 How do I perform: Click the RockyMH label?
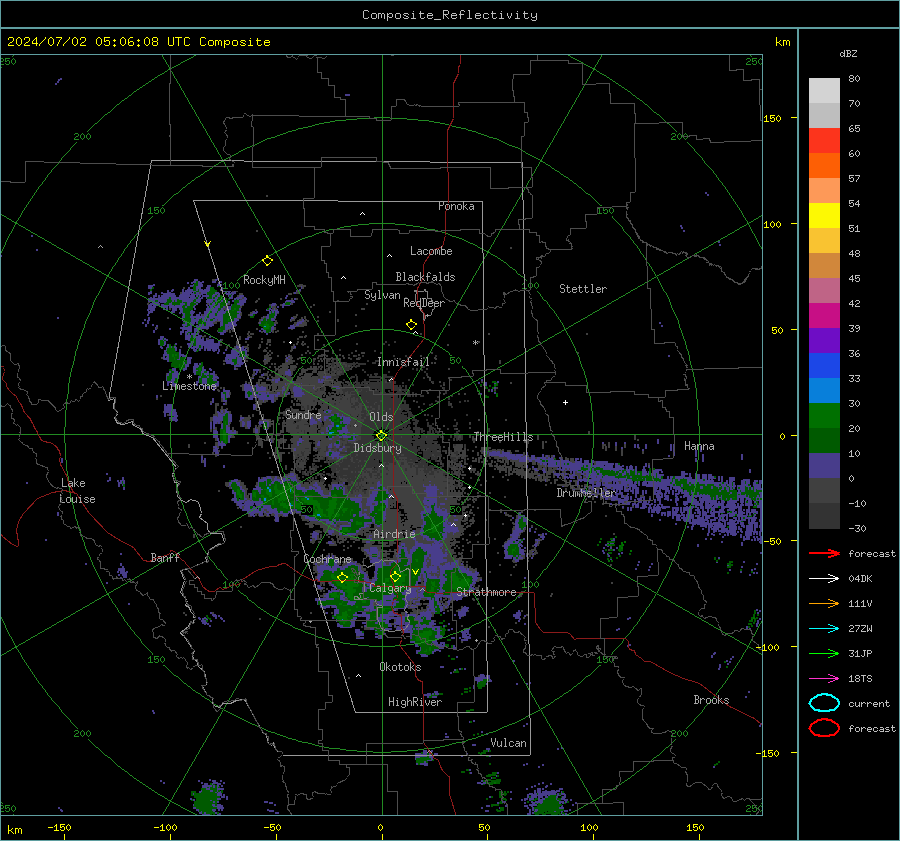click(264, 280)
